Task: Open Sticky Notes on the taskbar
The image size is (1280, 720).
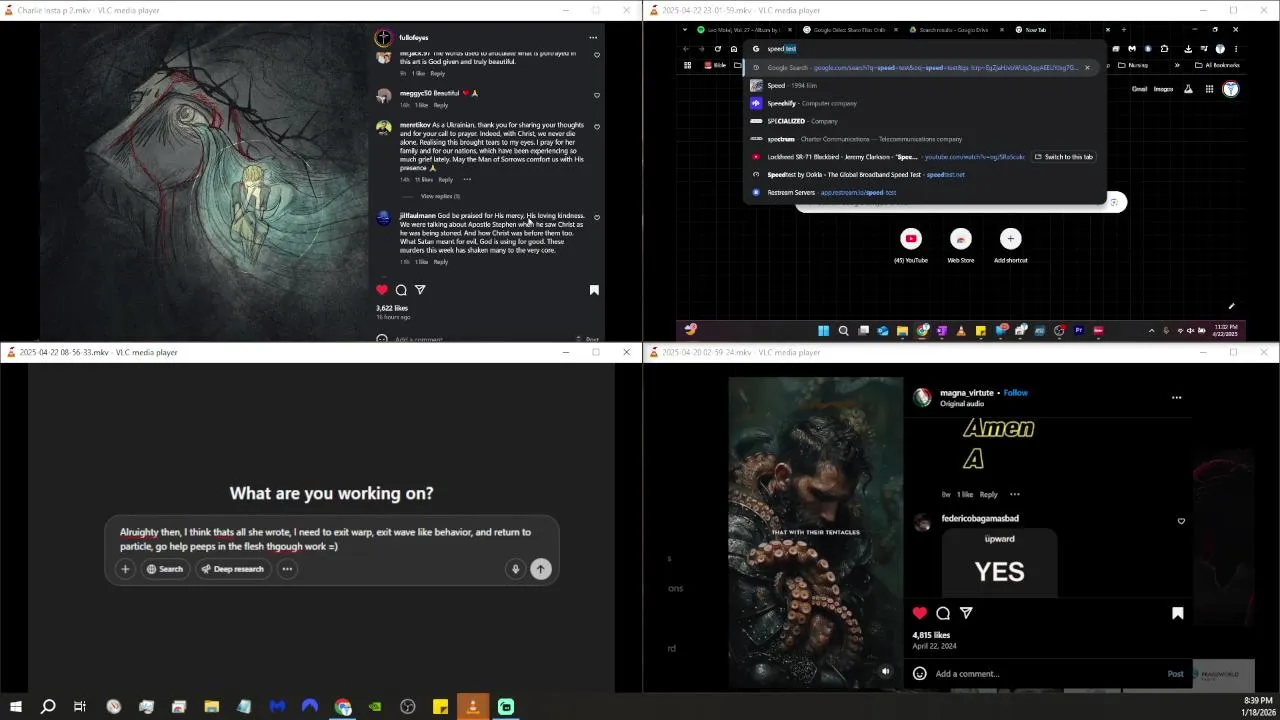Action: [x=440, y=707]
